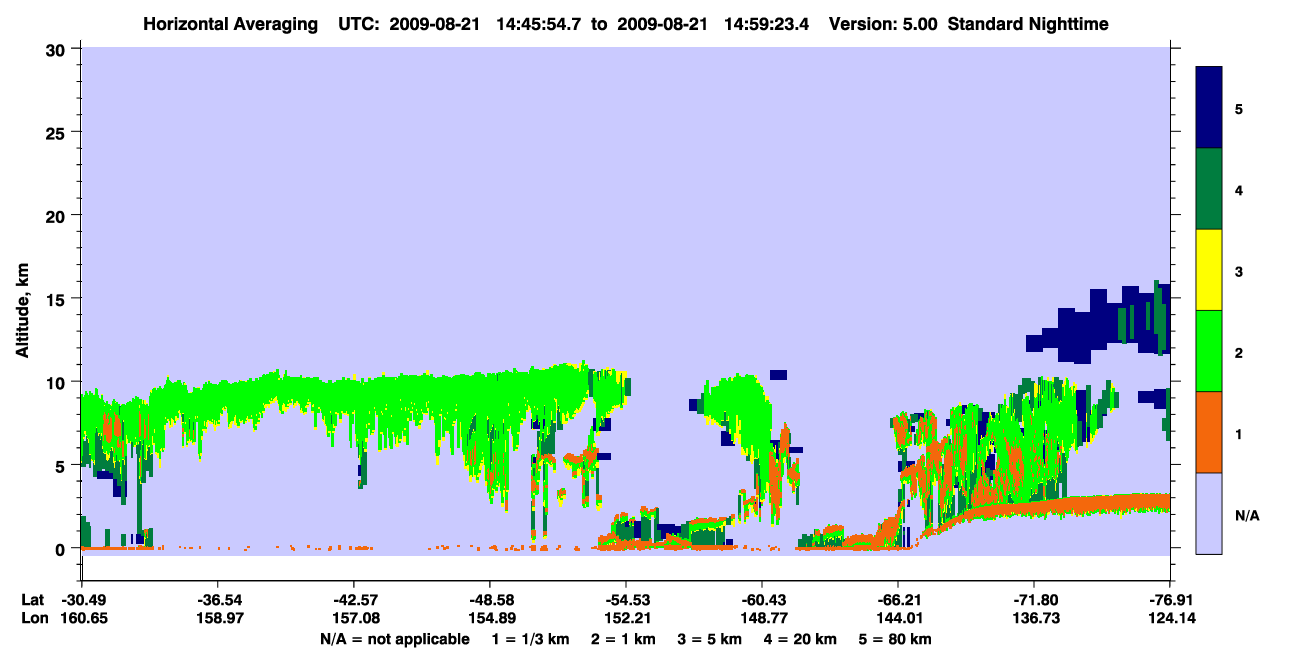Click latitude value -71.80
The width and height of the screenshot is (1300, 667).
[x=1033, y=600]
